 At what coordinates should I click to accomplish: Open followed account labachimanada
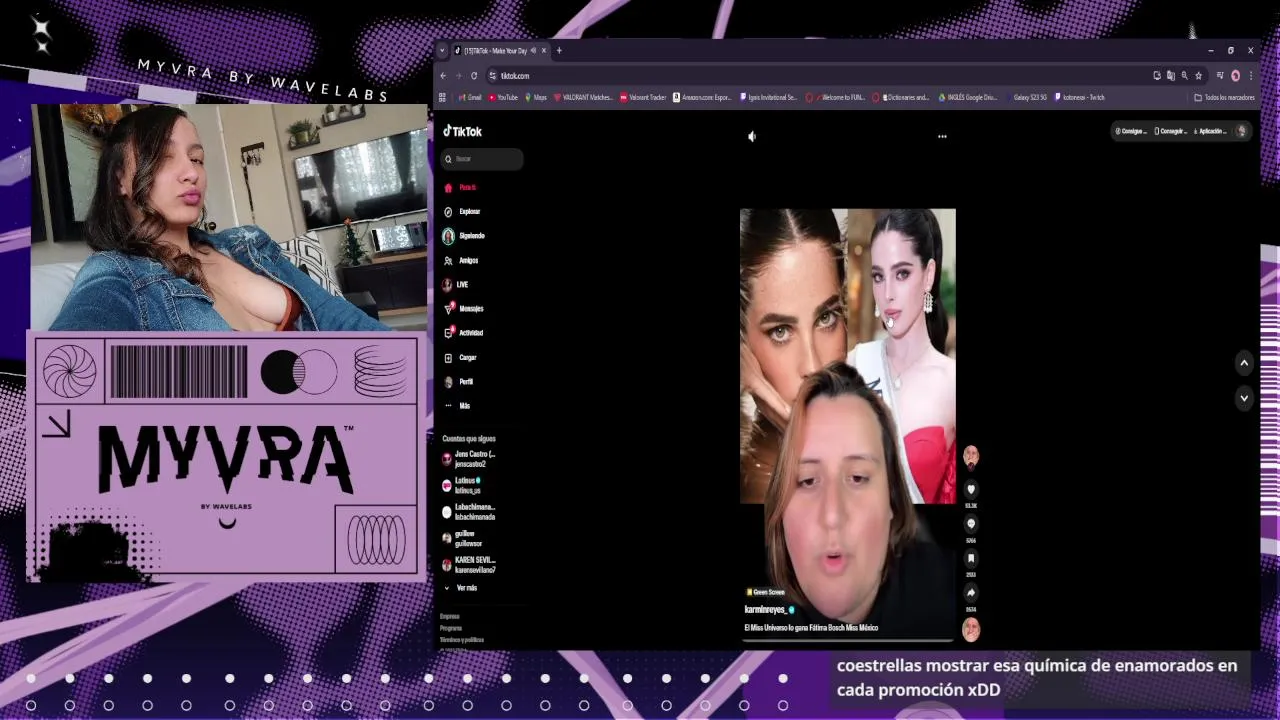470,512
